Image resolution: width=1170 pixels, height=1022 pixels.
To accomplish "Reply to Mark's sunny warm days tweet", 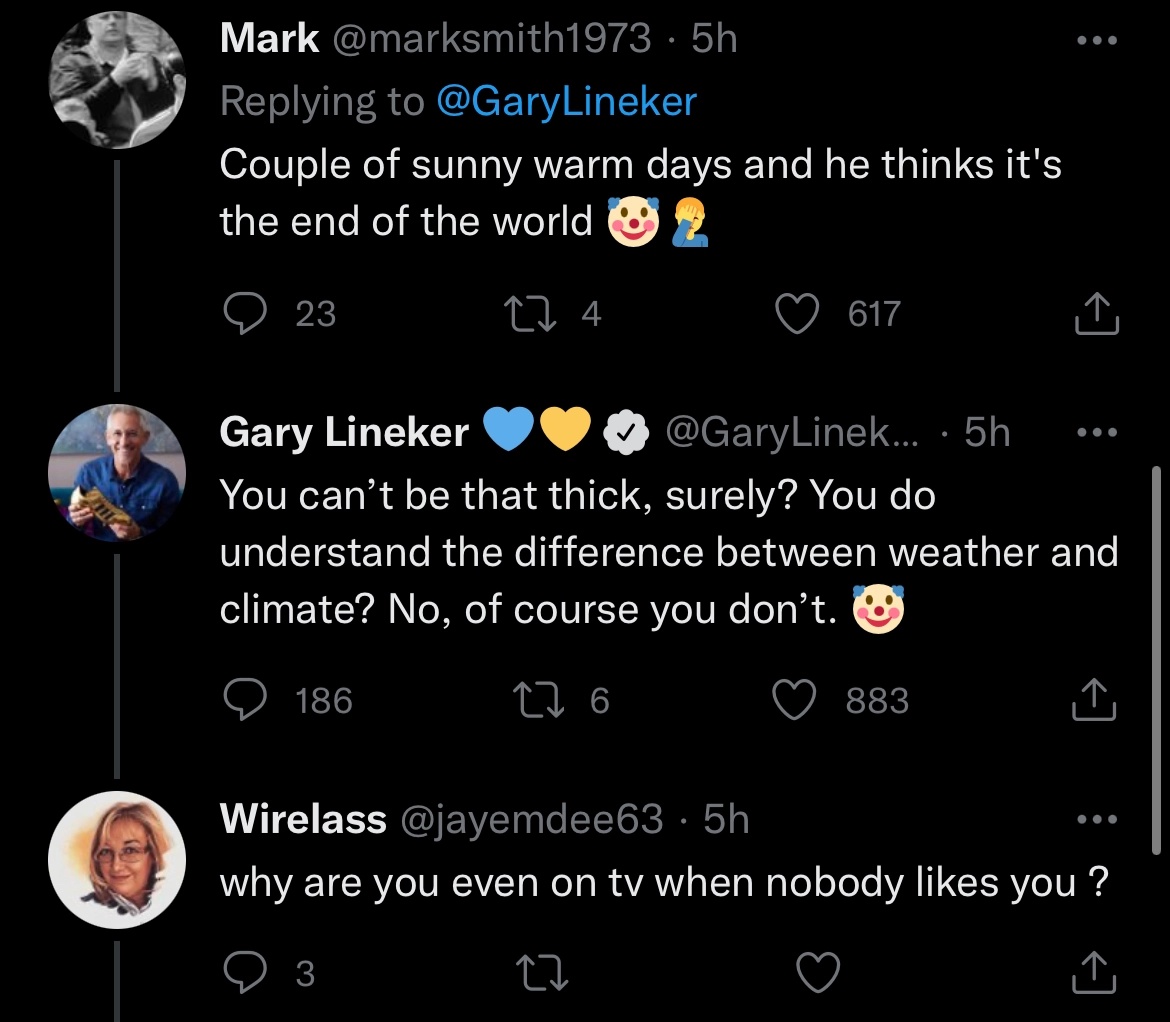I will pos(241,314).
